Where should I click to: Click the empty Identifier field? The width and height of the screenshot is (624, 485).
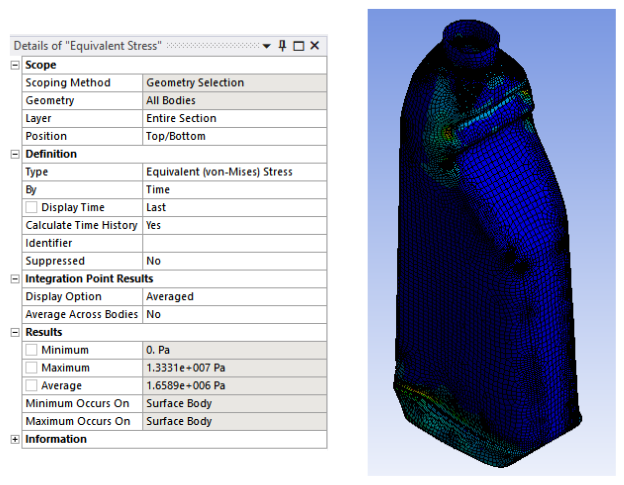click(x=234, y=243)
